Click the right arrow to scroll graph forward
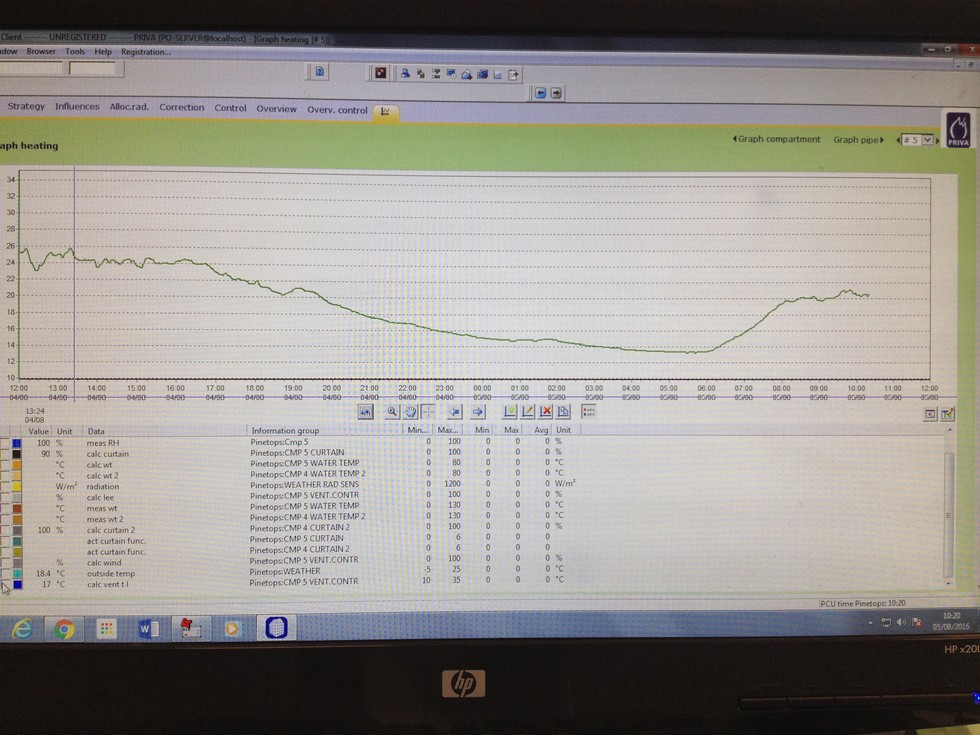 [478, 411]
